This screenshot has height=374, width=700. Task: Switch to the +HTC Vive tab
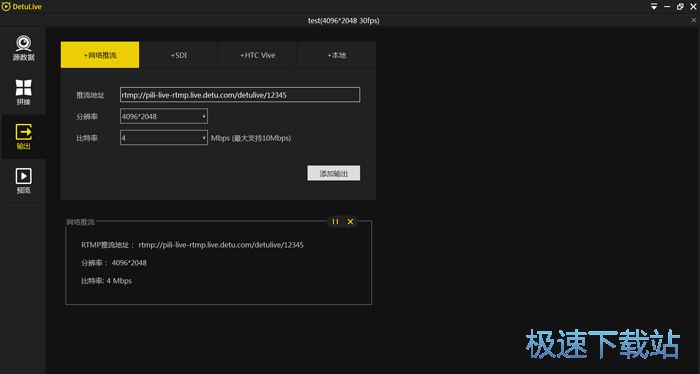tap(258, 55)
